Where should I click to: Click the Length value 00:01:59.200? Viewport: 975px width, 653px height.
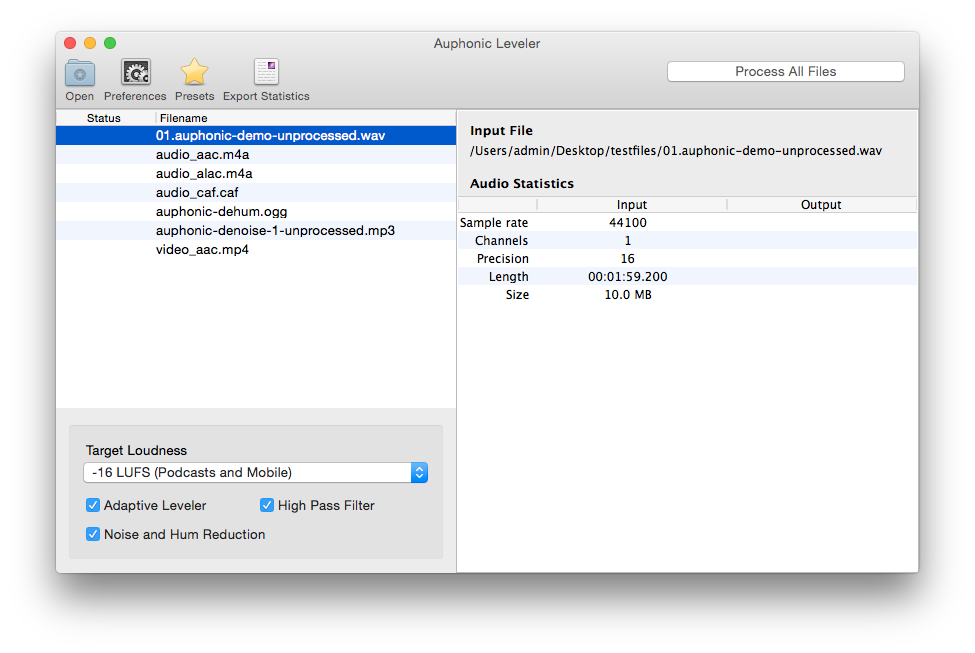point(628,277)
